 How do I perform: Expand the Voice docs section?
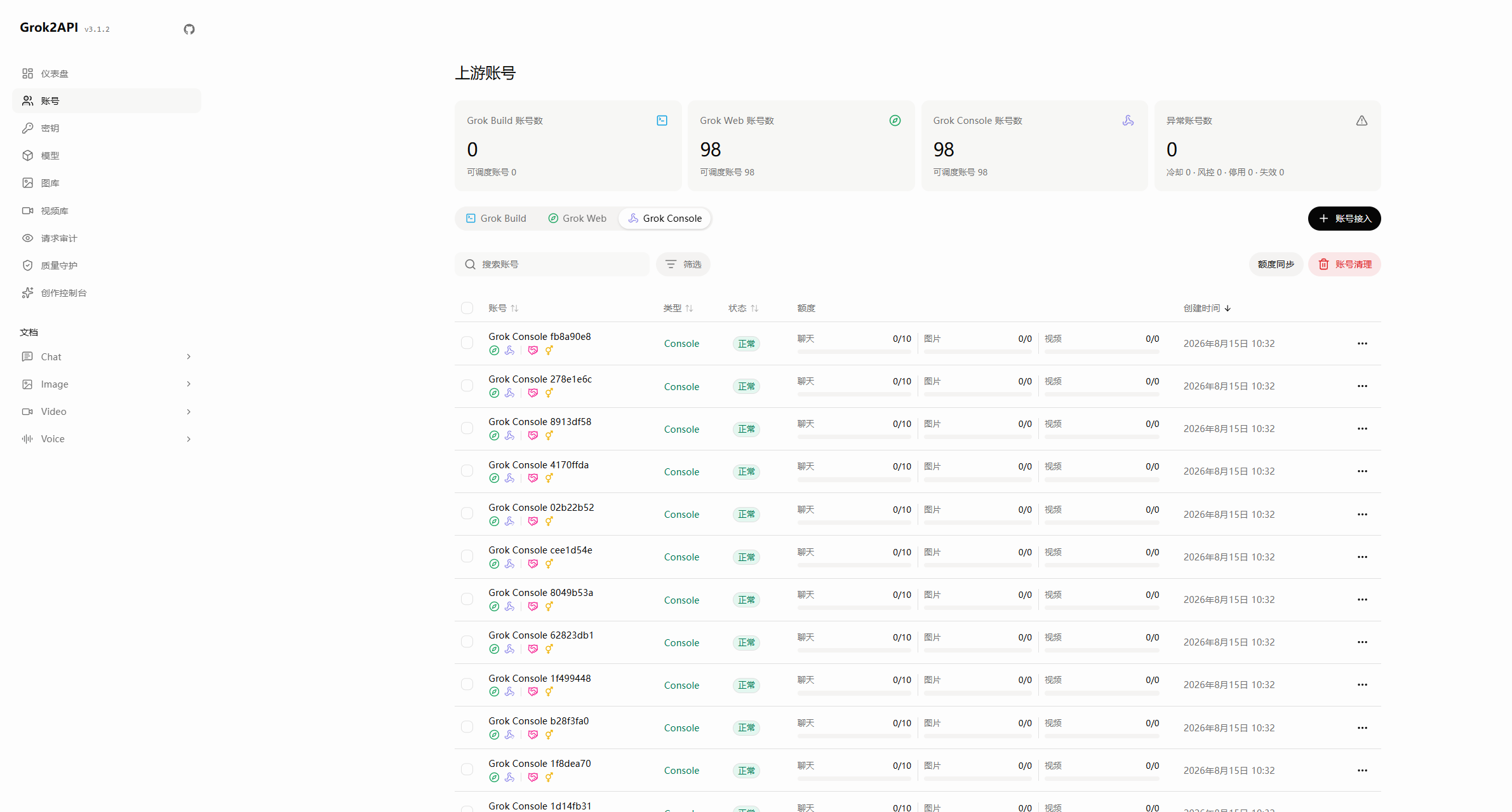point(107,439)
